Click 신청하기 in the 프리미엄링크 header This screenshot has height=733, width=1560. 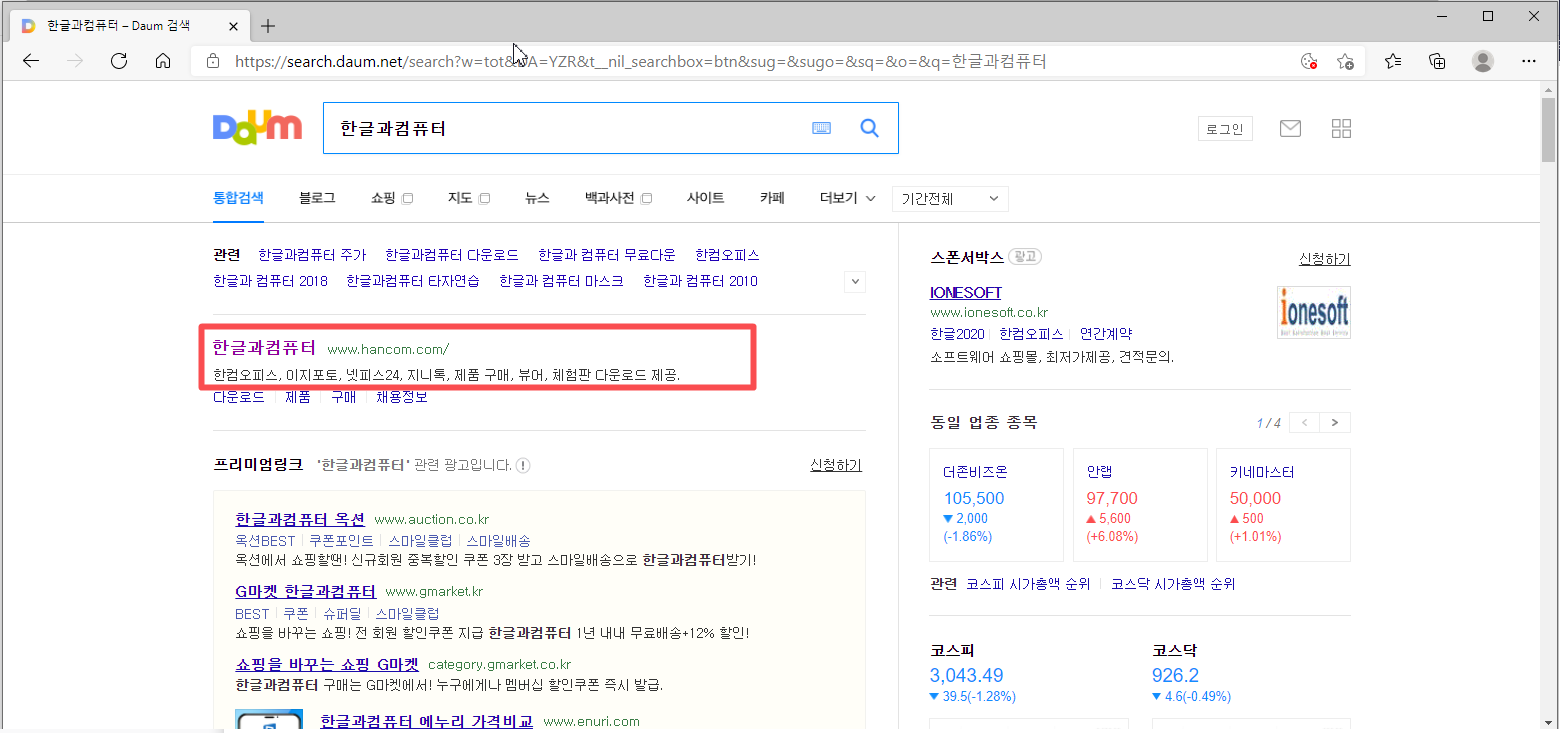pos(836,465)
